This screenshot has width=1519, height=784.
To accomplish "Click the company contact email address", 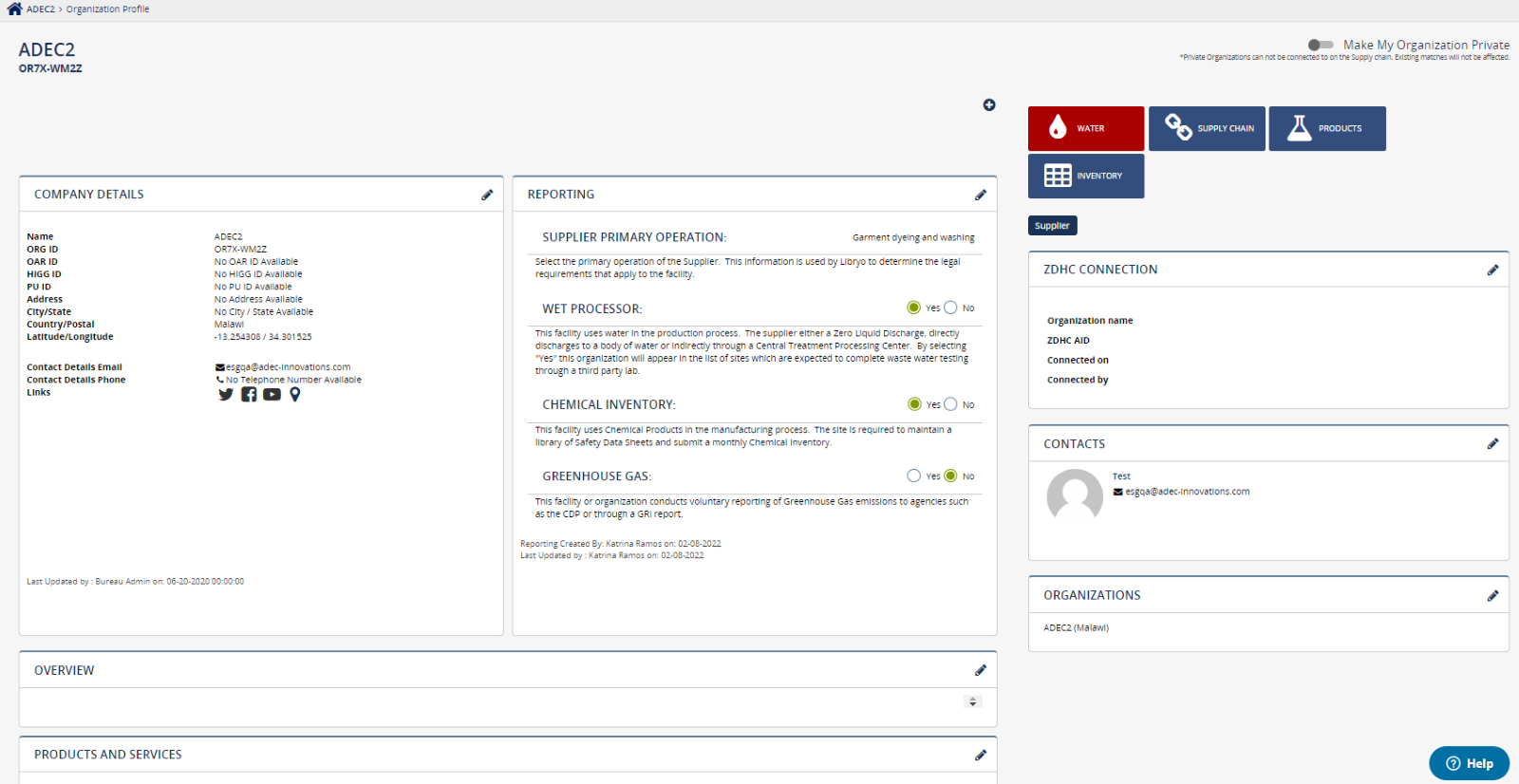I will click(x=288, y=367).
